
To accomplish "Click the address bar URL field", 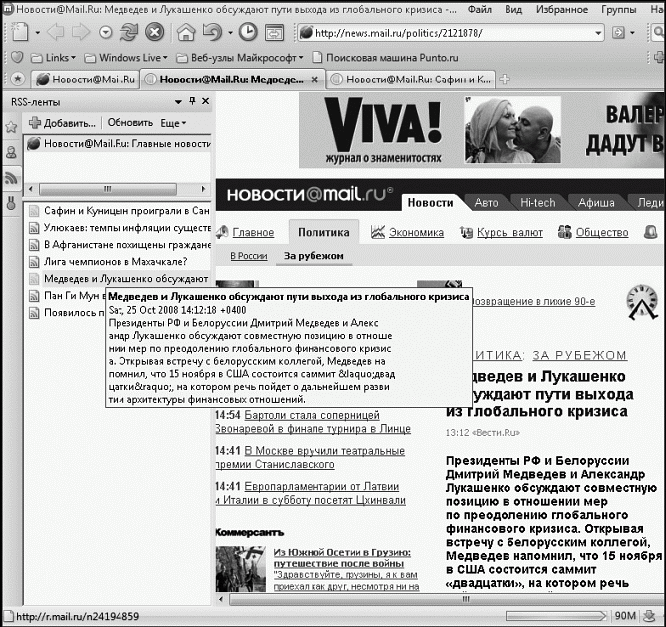I will (x=452, y=33).
